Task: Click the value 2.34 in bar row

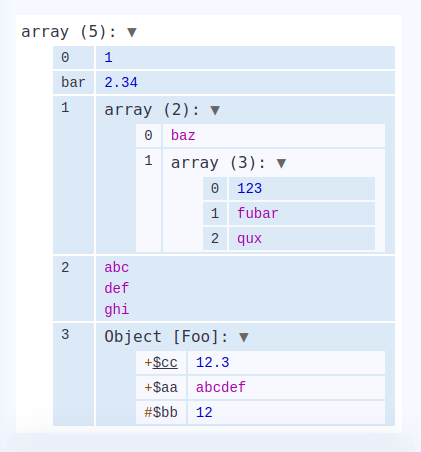Action: 121,83
